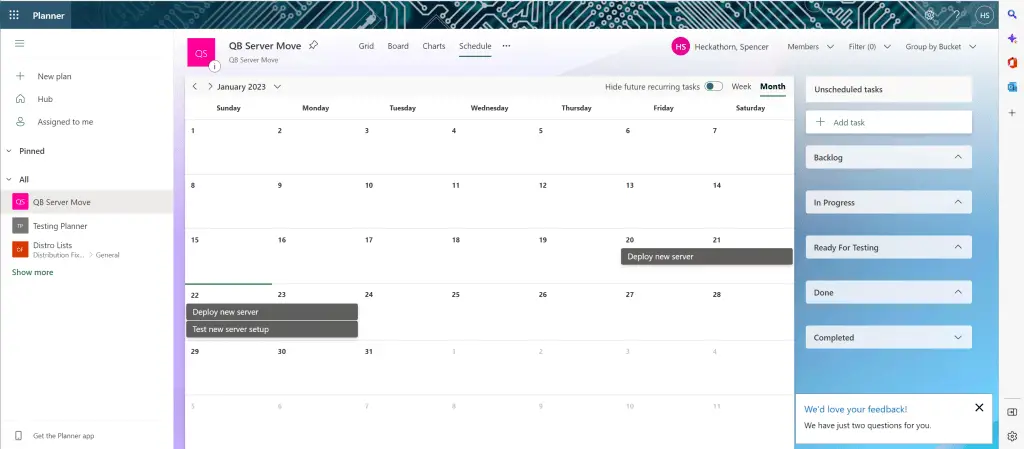Open HS account avatar in header
Image resolution: width=1024 pixels, height=449 pixels.
coord(984,14)
